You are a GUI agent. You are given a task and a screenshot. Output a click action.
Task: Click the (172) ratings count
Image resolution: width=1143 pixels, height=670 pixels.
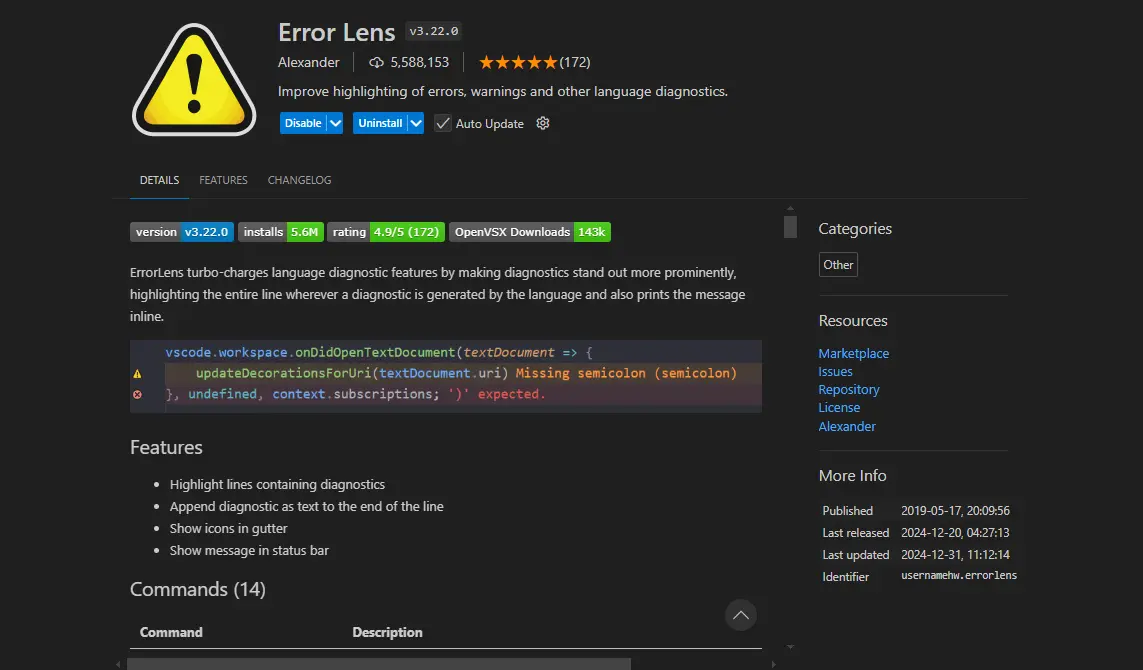(575, 63)
